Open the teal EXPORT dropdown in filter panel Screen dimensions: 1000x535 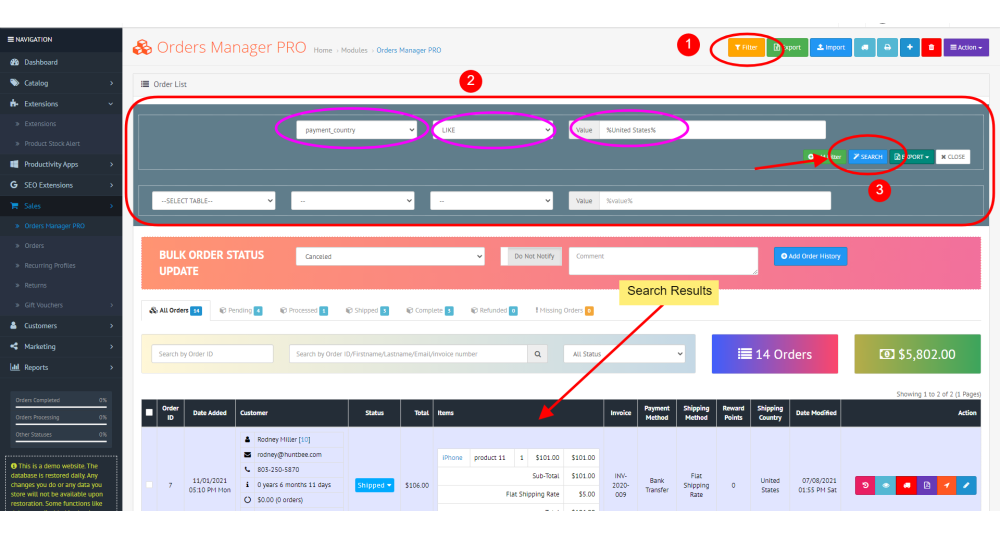(x=911, y=157)
